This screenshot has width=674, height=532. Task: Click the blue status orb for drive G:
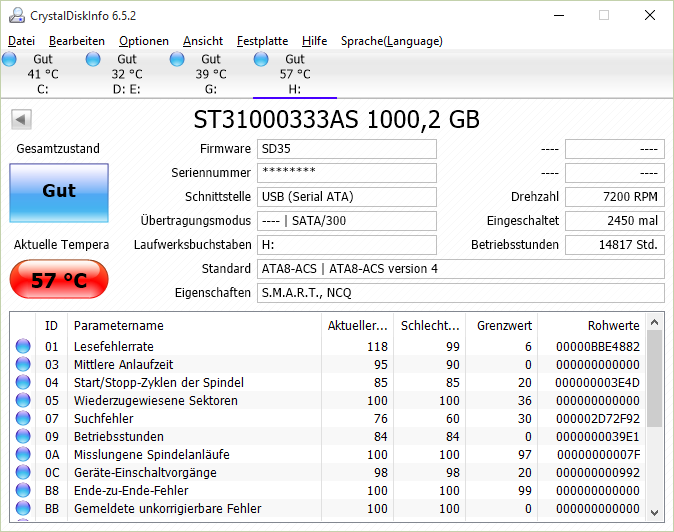click(177, 59)
